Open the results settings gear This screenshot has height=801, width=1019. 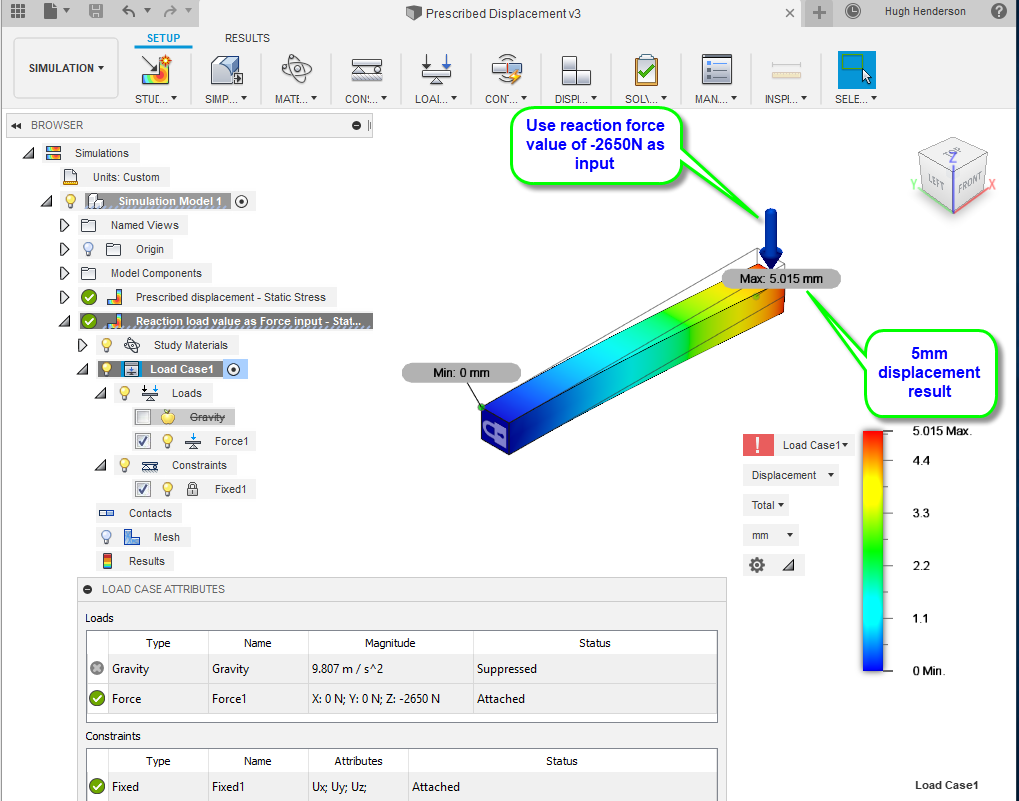[x=757, y=565]
